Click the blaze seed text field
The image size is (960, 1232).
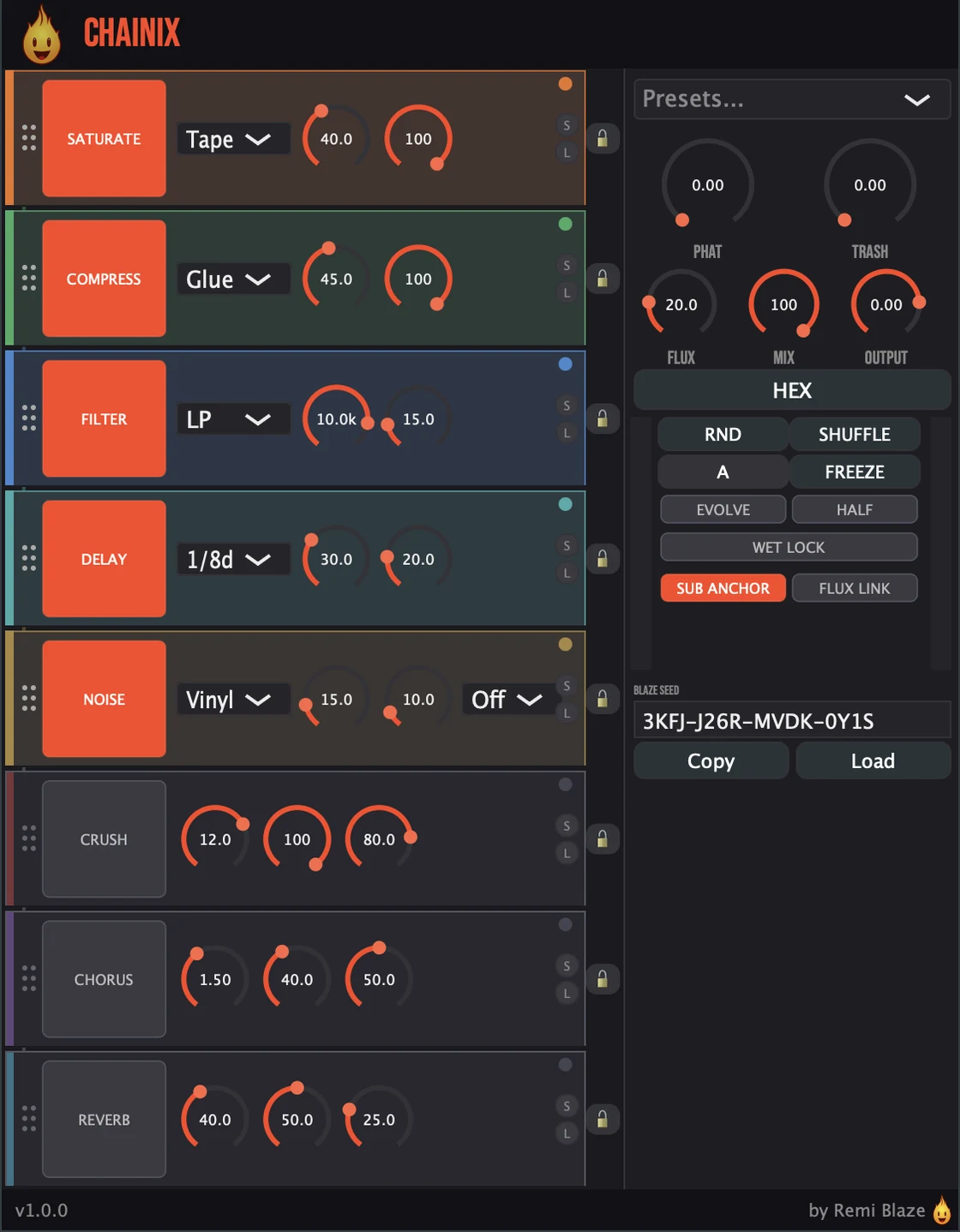(792, 721)
